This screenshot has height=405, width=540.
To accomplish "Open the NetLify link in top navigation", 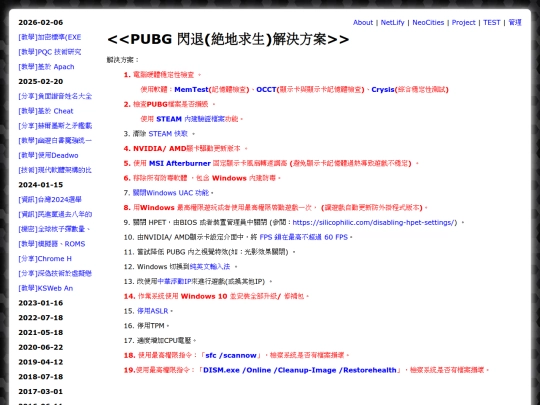I will [392, 22].
